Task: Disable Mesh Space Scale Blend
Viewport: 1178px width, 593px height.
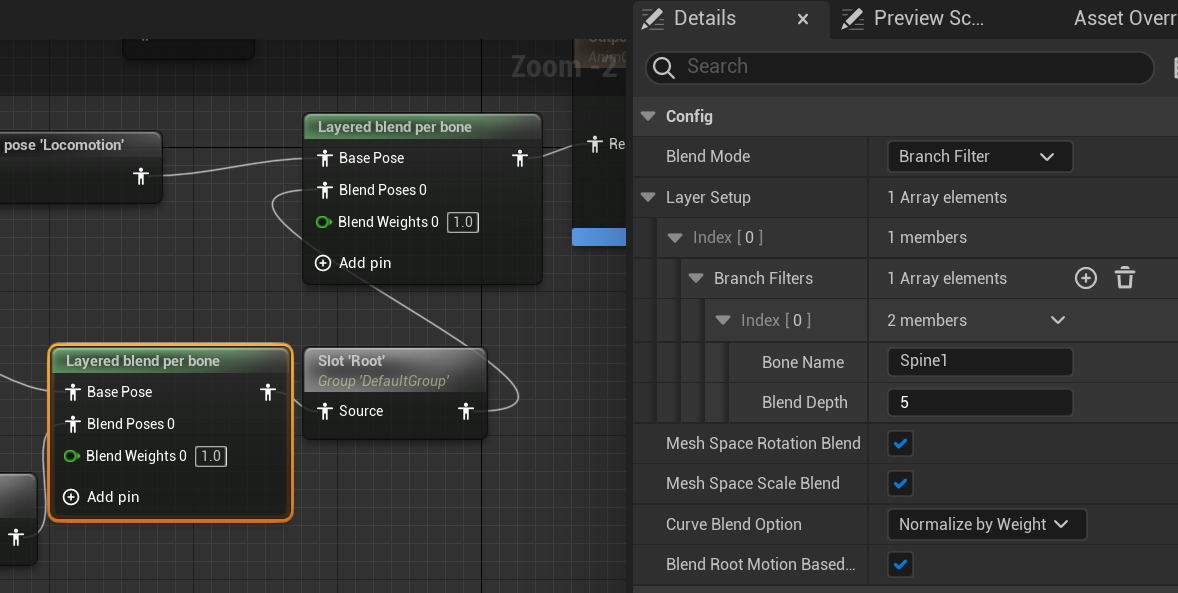Action: (900, 483)
